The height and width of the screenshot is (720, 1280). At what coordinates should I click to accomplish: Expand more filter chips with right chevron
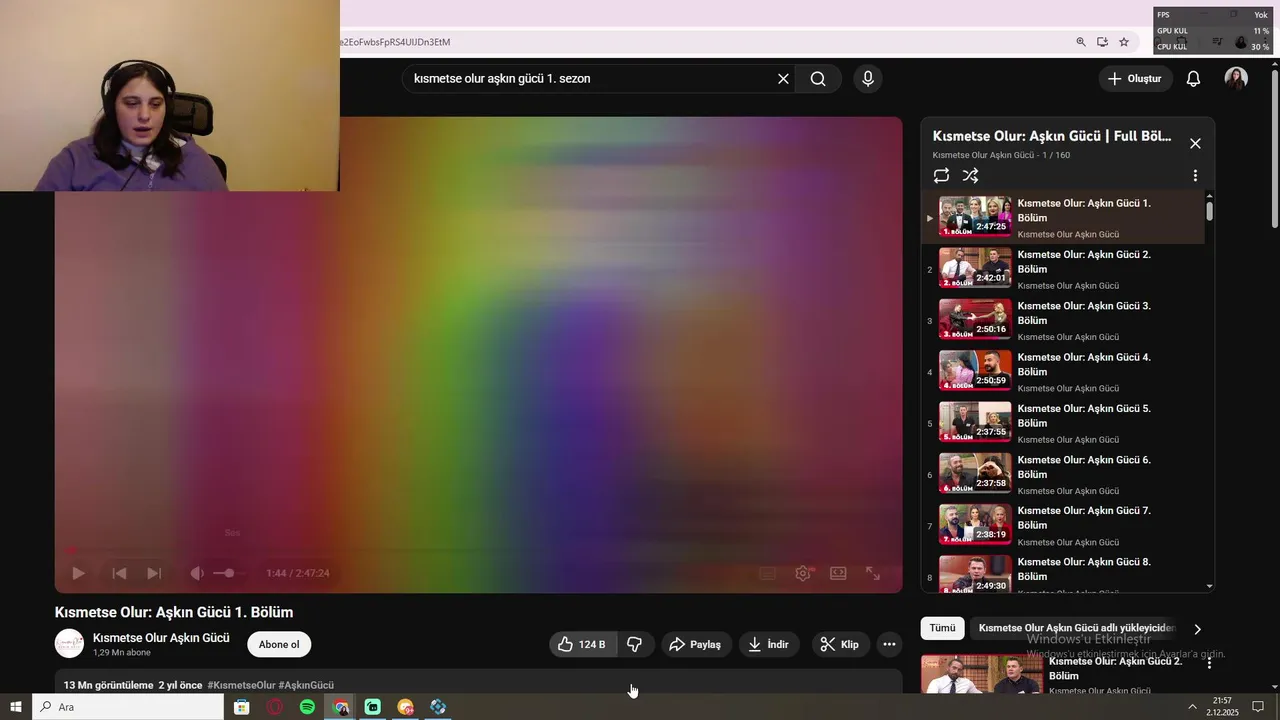click(1197, 629)
